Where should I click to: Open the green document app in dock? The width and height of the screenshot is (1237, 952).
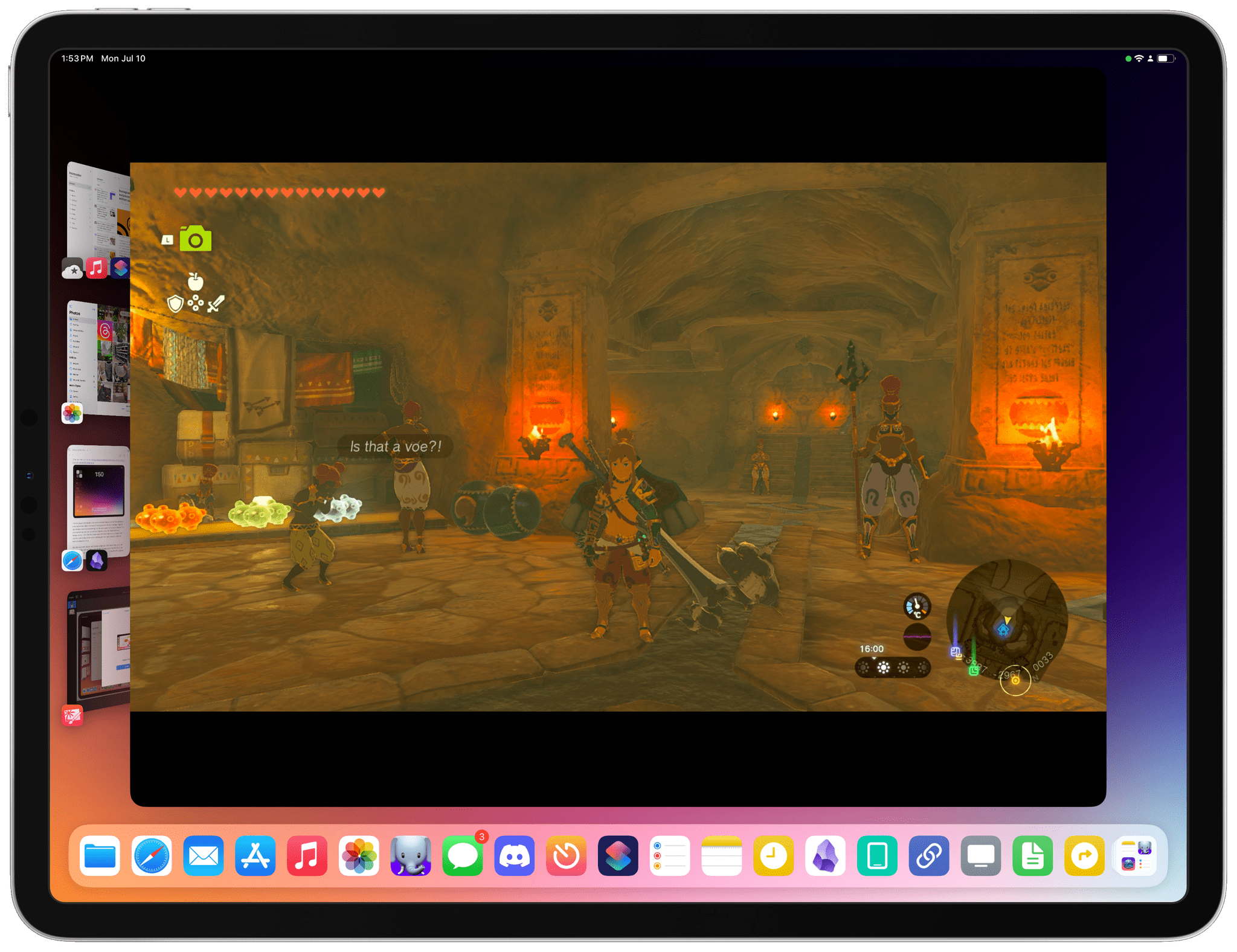(1033, 856)
